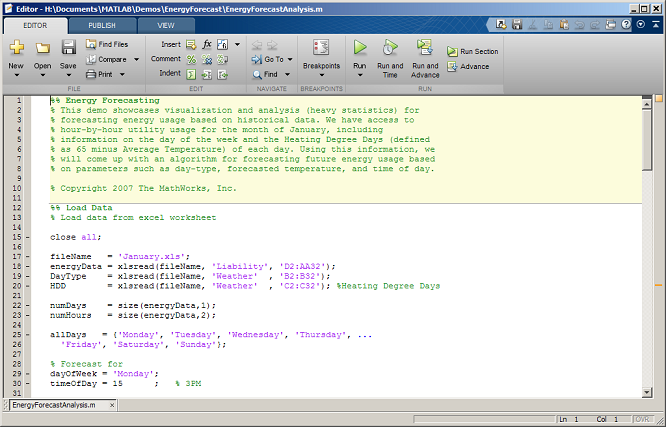Click the Save floppy disk icon
Image resolution: width=666 pixels, height=427 pixels.
coord(69,48)
